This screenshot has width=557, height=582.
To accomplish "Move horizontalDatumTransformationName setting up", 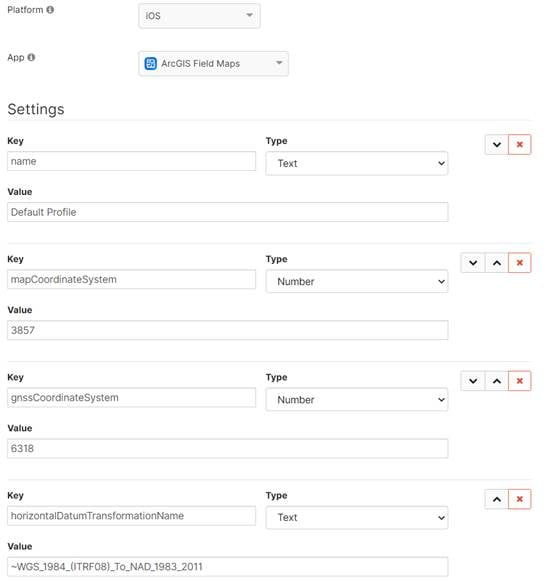I will point(497,500).
